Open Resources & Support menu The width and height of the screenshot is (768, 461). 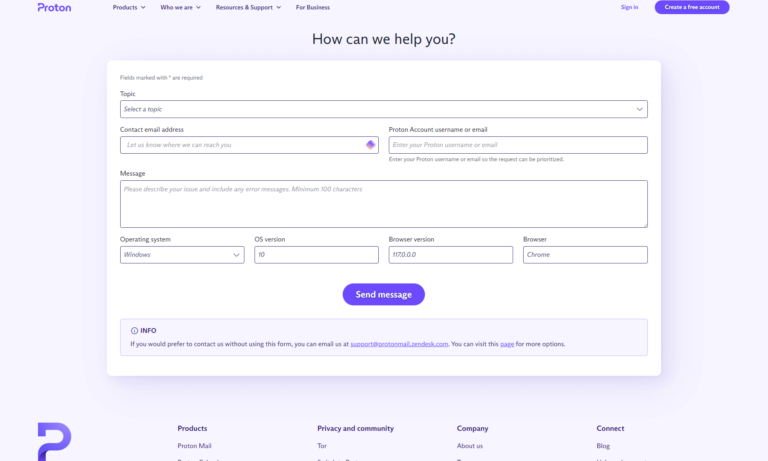248,7
